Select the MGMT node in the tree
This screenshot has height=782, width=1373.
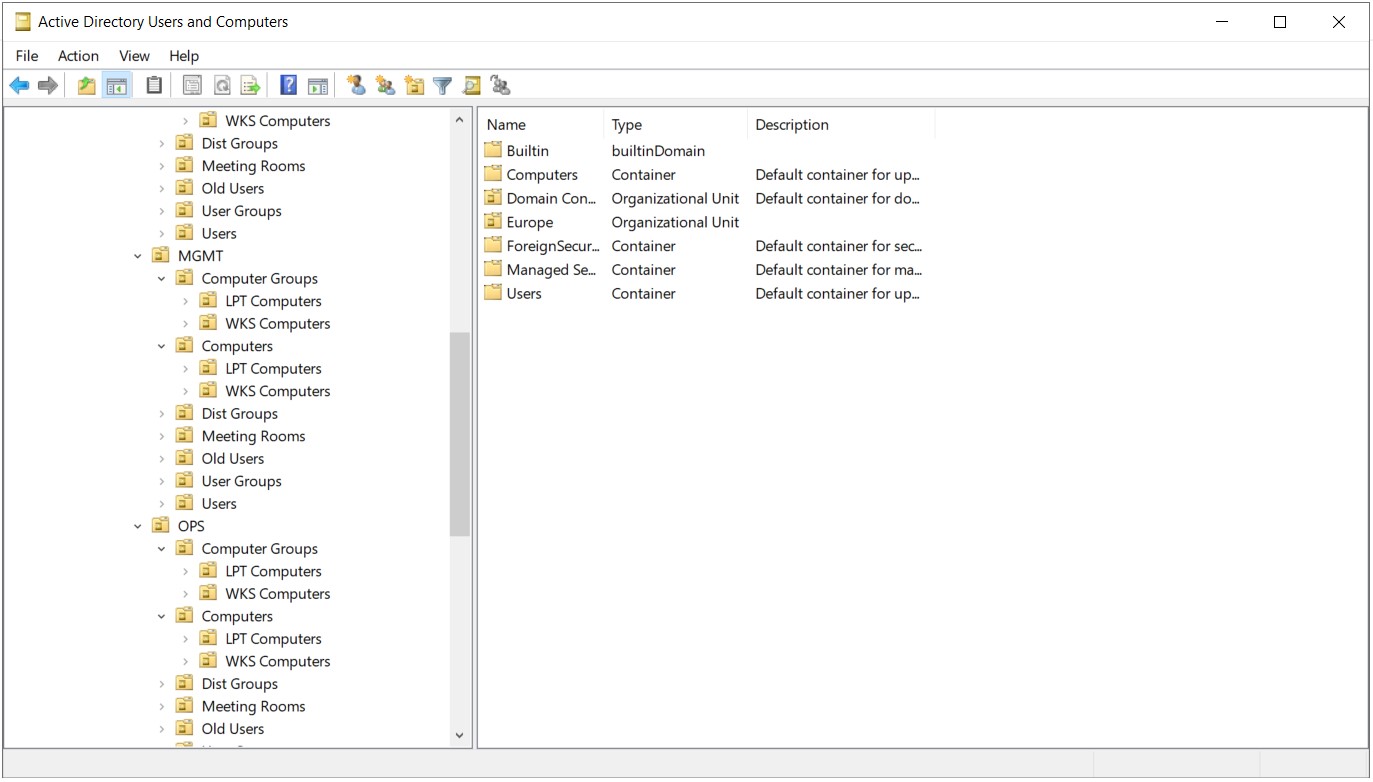coord(201,256)
